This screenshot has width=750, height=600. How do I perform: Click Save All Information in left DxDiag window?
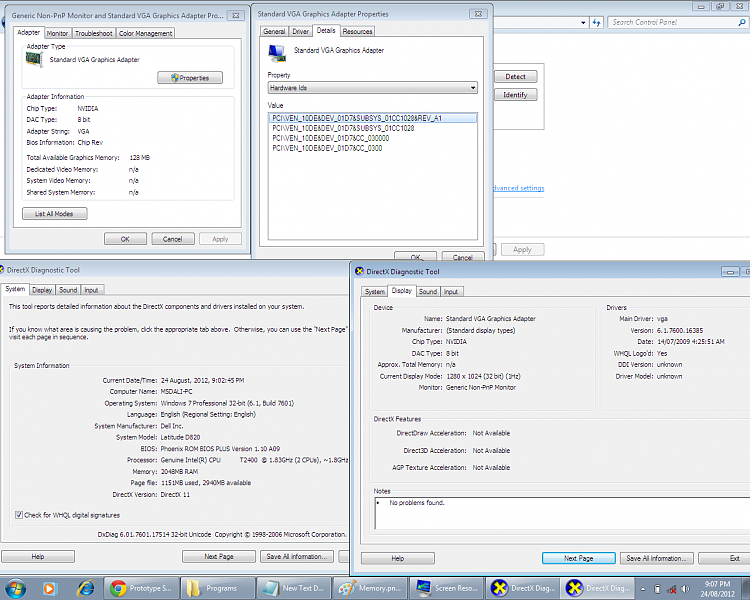point(297,556)
